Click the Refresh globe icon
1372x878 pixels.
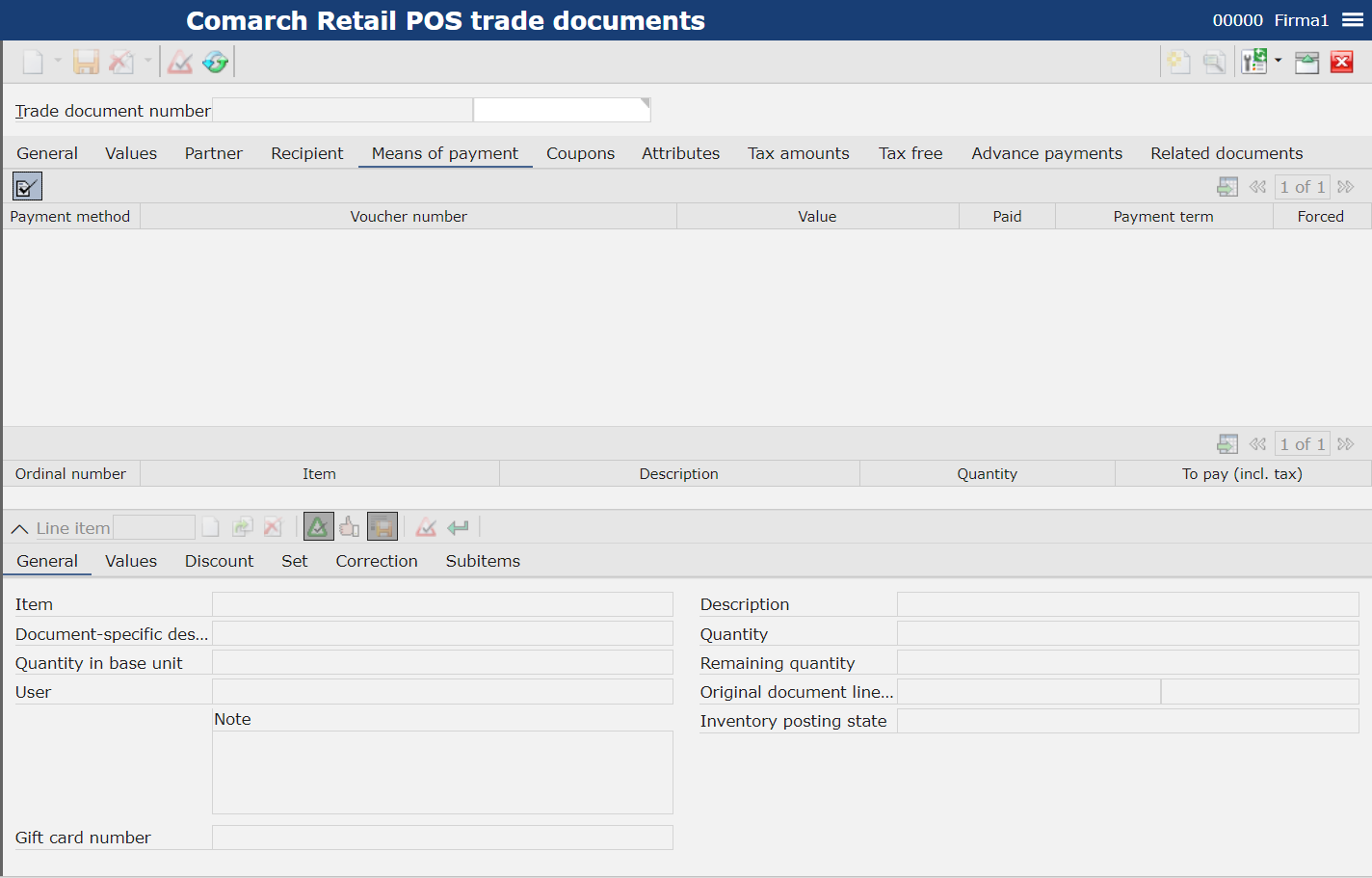[216, 63]
